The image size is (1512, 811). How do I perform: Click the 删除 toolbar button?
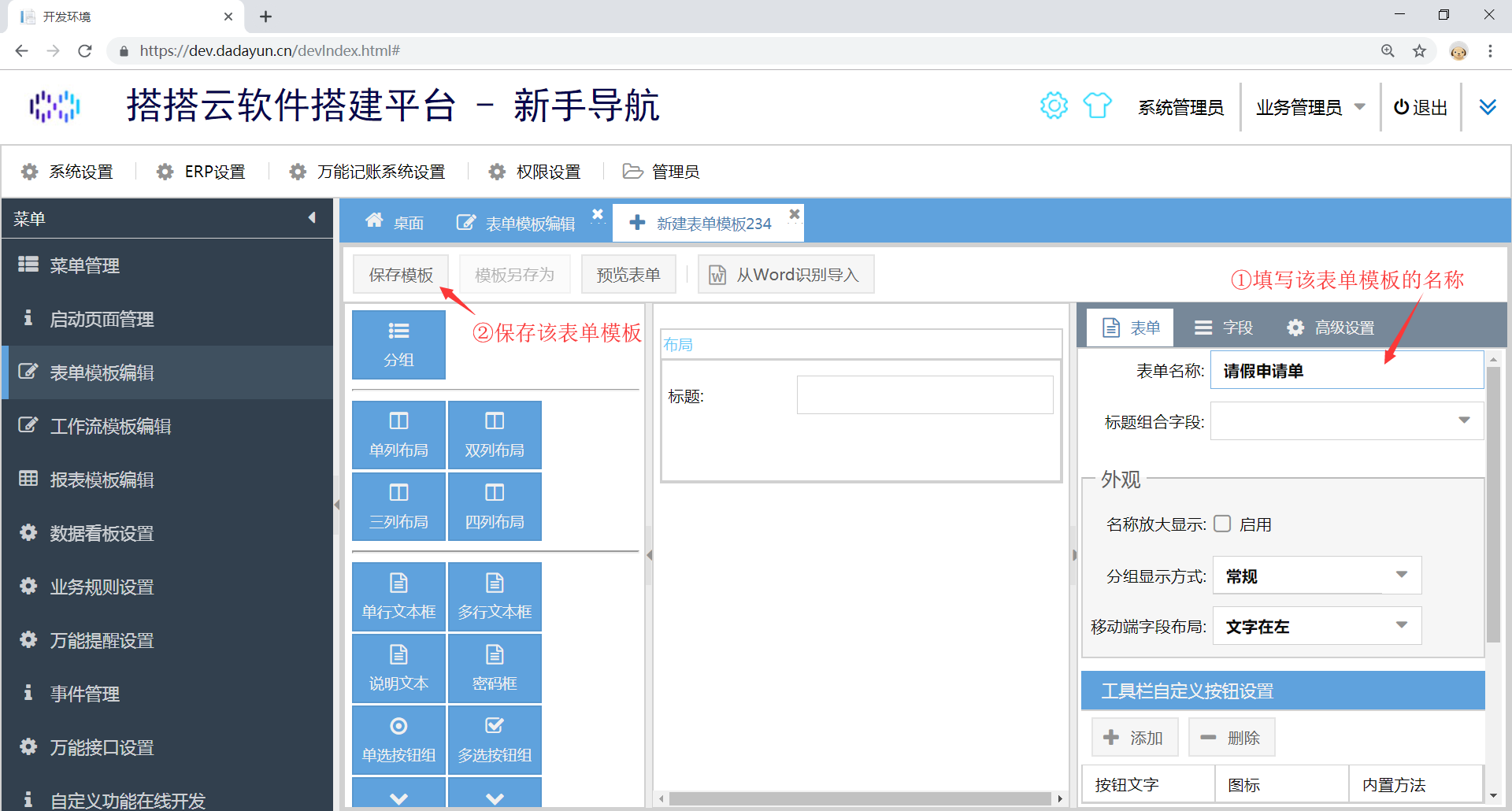(x=1232, y=737)
